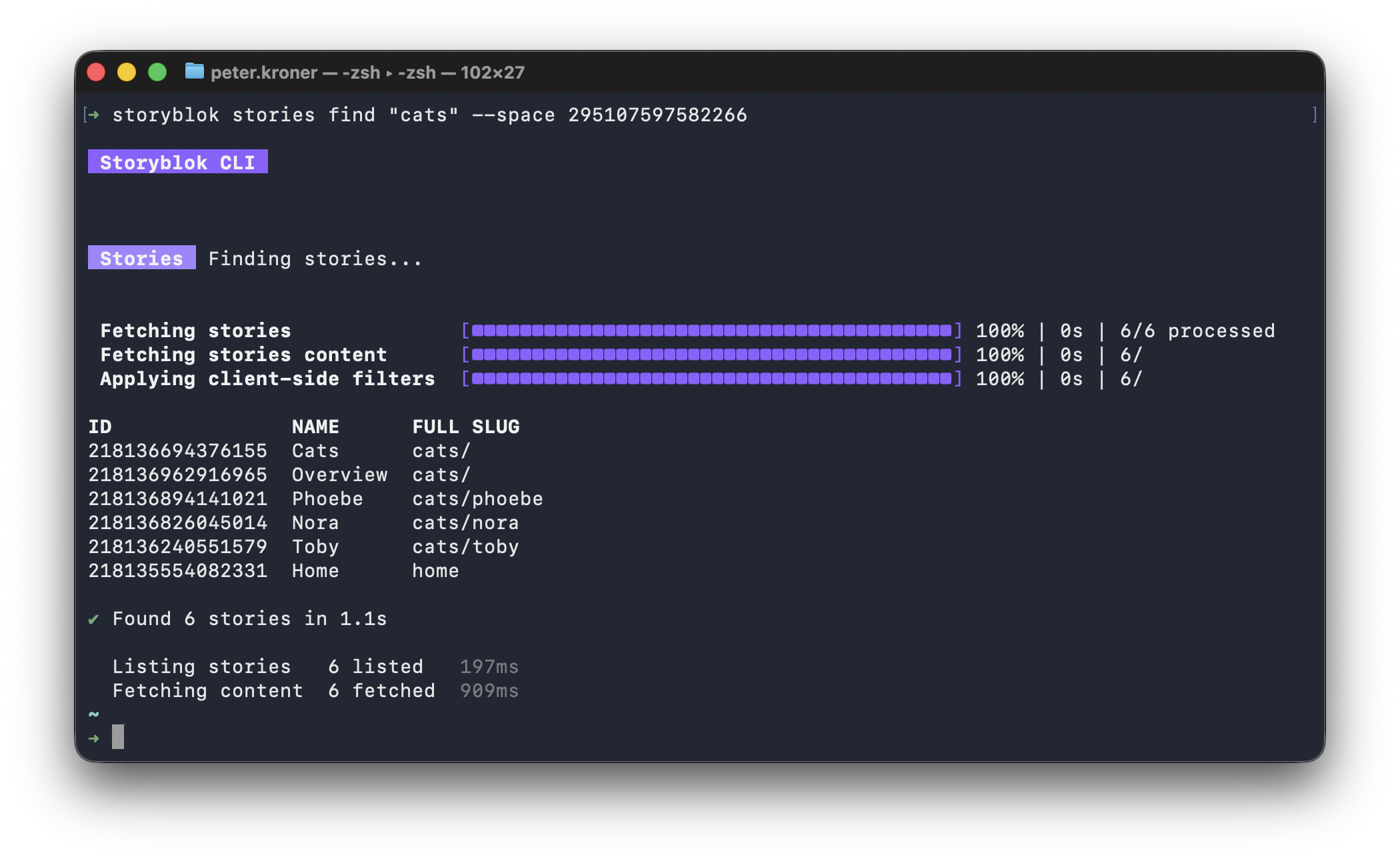Click the 'Nora' story name
Screen dimensions: 1400x861
315,522
